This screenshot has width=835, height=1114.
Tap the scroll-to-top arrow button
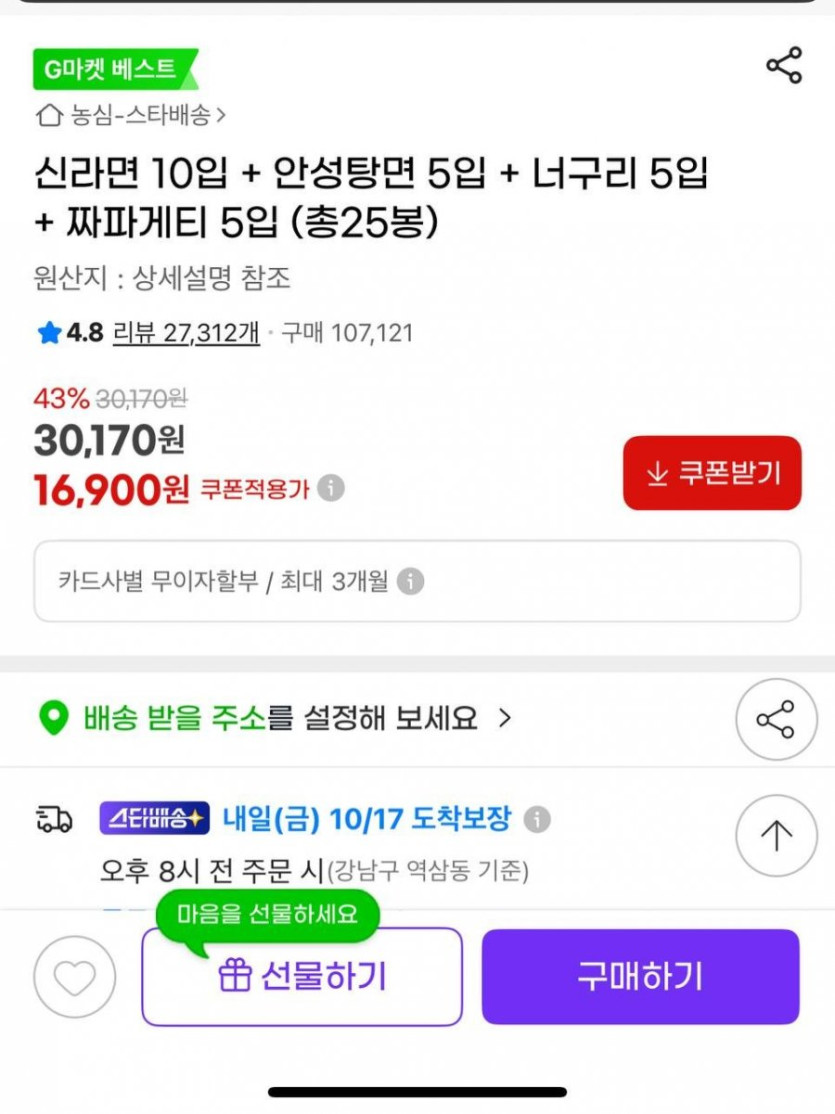(x=775, y=836)
